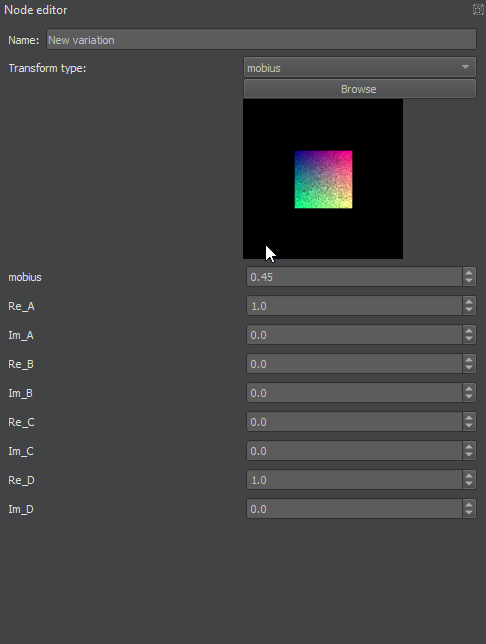Viewport: 486px width, 644px height.
Task: Decrease Im_B using its down arrow
Action: pyautogui.click(x=469, y=398)
